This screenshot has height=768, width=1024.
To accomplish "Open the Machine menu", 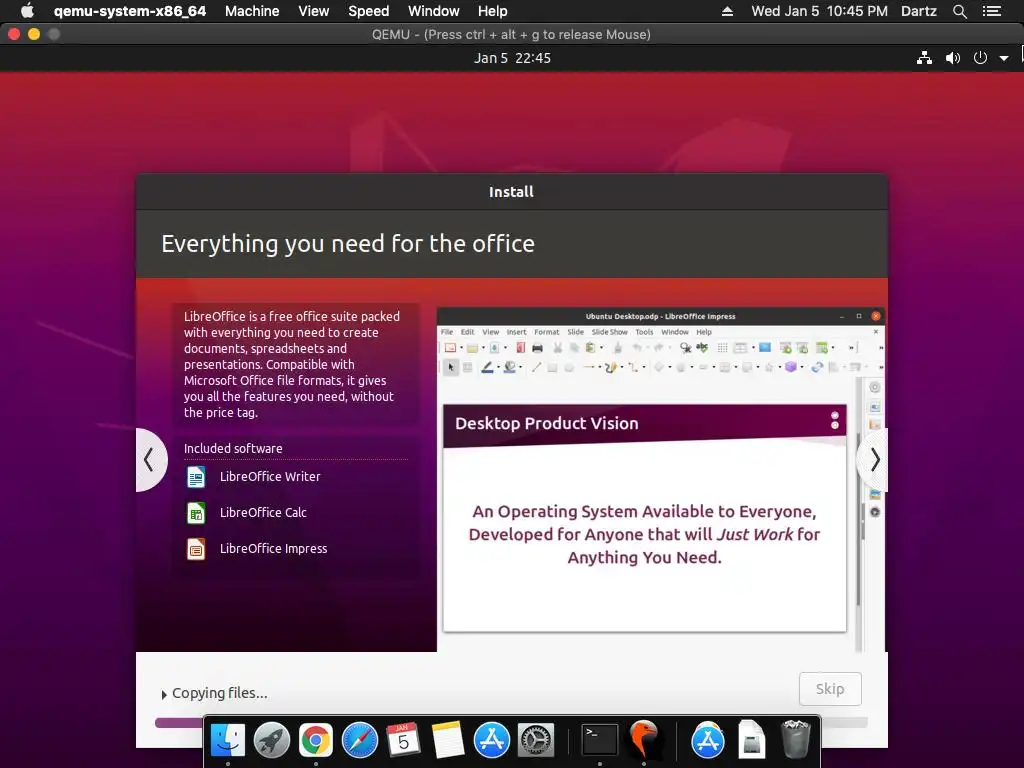I will coord(252,11).
